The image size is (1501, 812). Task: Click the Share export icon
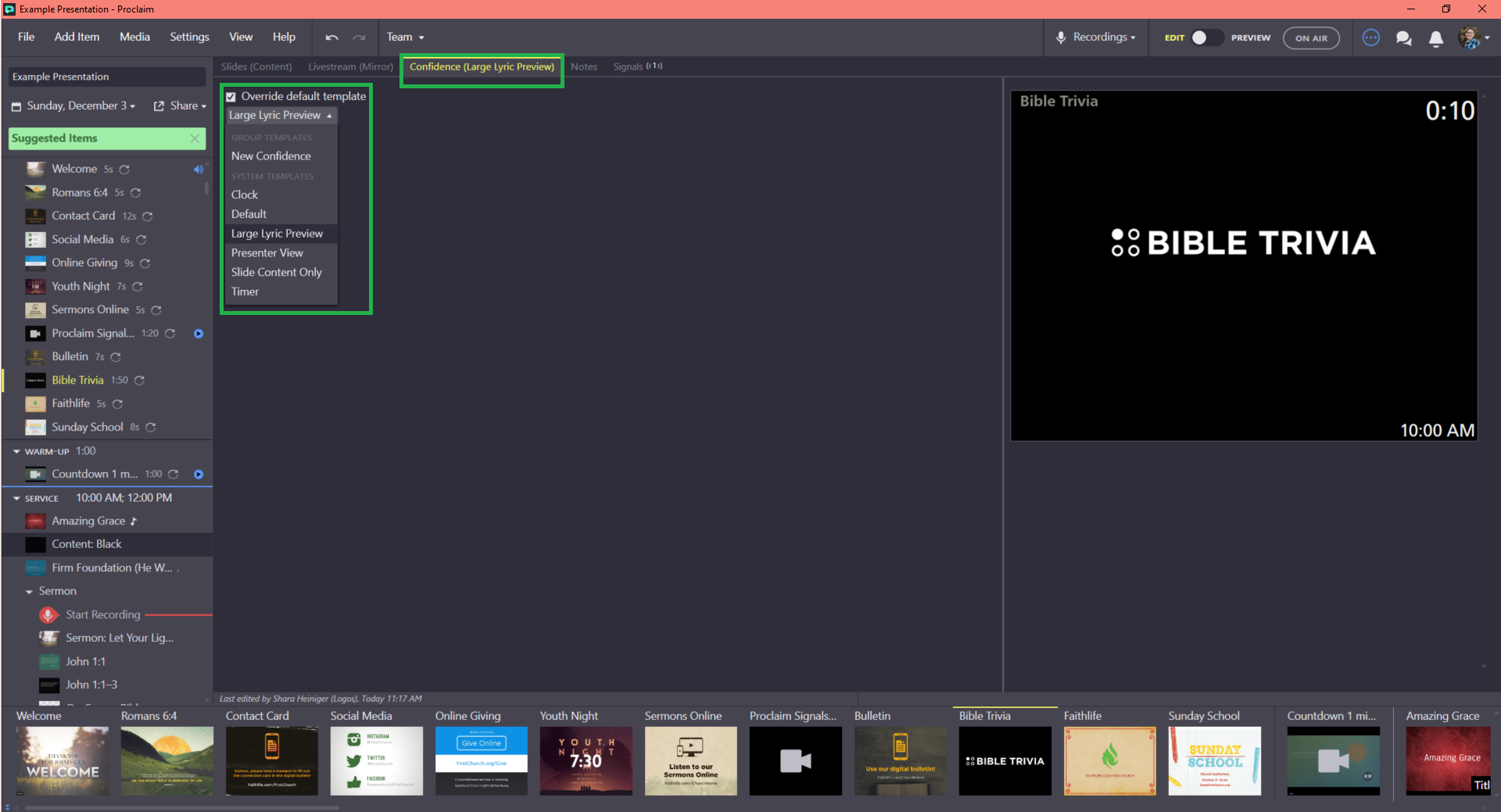click(159, 106)
